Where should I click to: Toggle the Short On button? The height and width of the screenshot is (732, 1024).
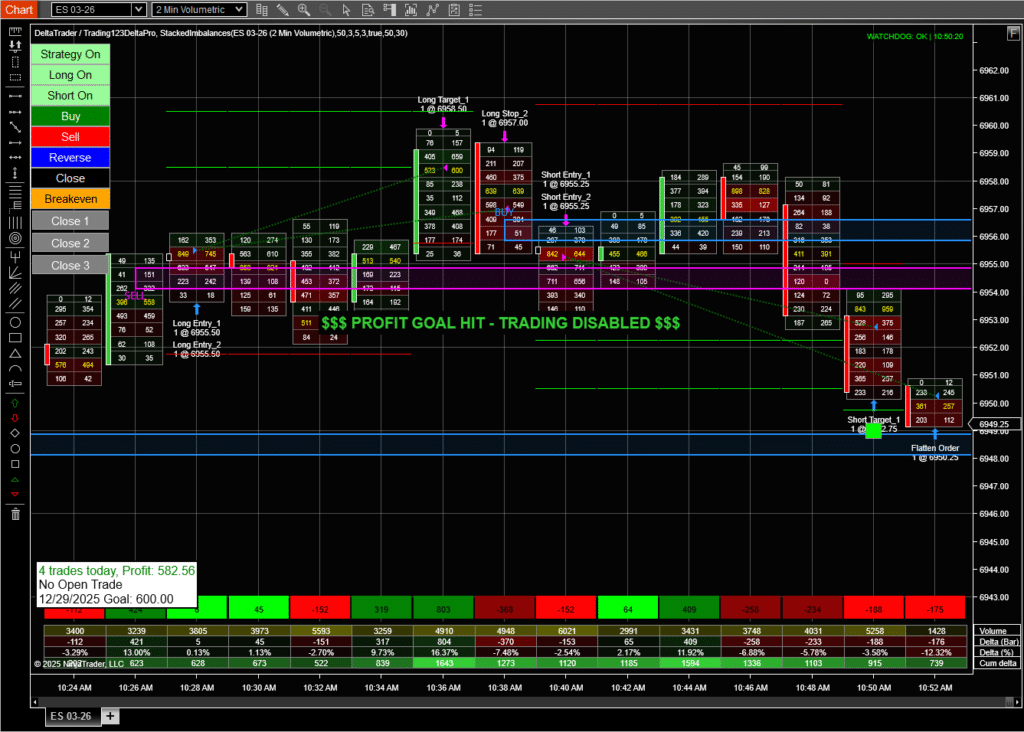point(70,96)
